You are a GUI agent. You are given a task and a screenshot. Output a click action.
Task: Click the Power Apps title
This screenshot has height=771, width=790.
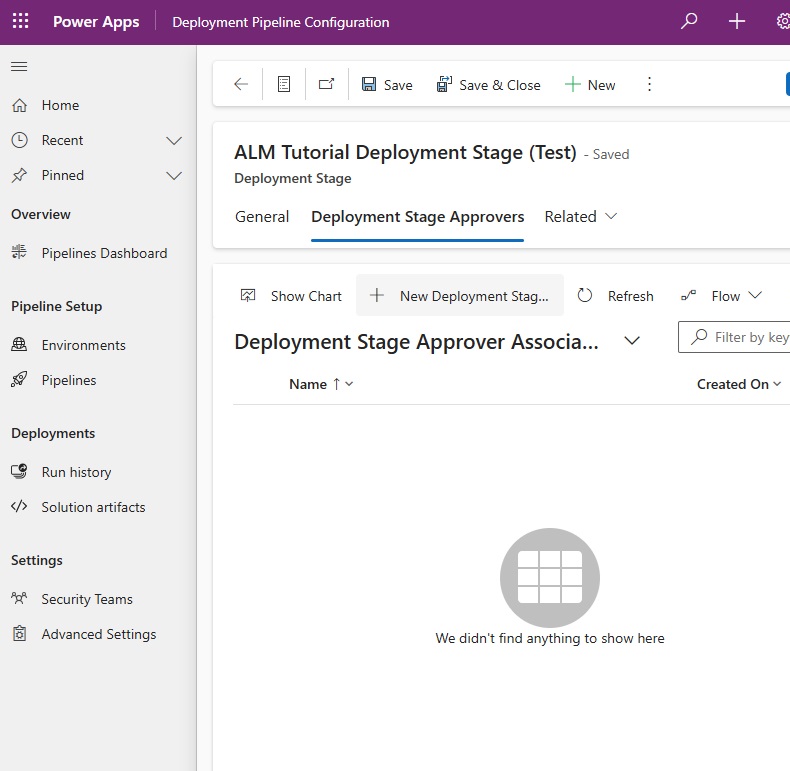[x=96, y=22]
